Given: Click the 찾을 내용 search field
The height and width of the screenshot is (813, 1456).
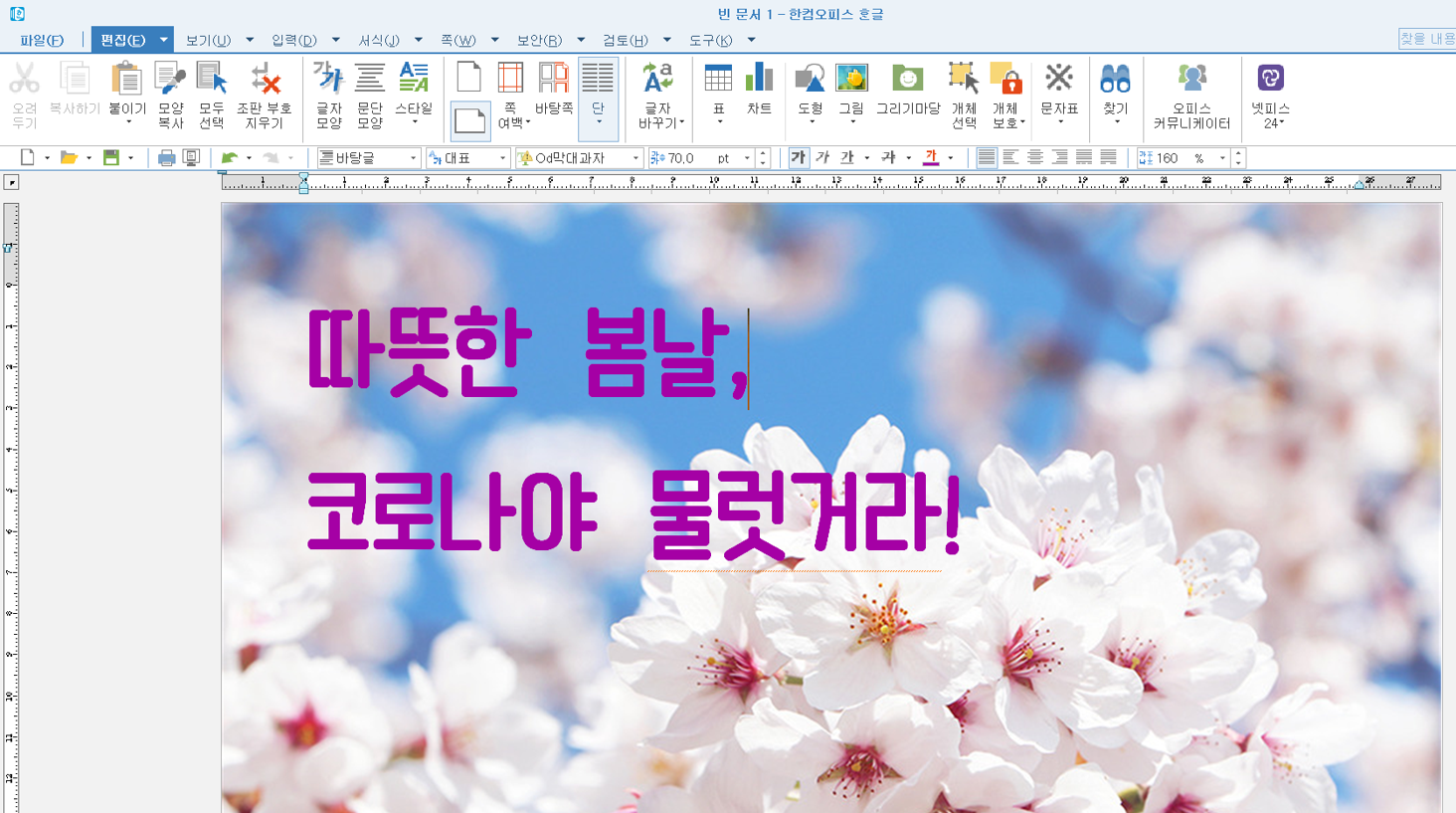Looking at the screenshot, I should (1427, 39).
